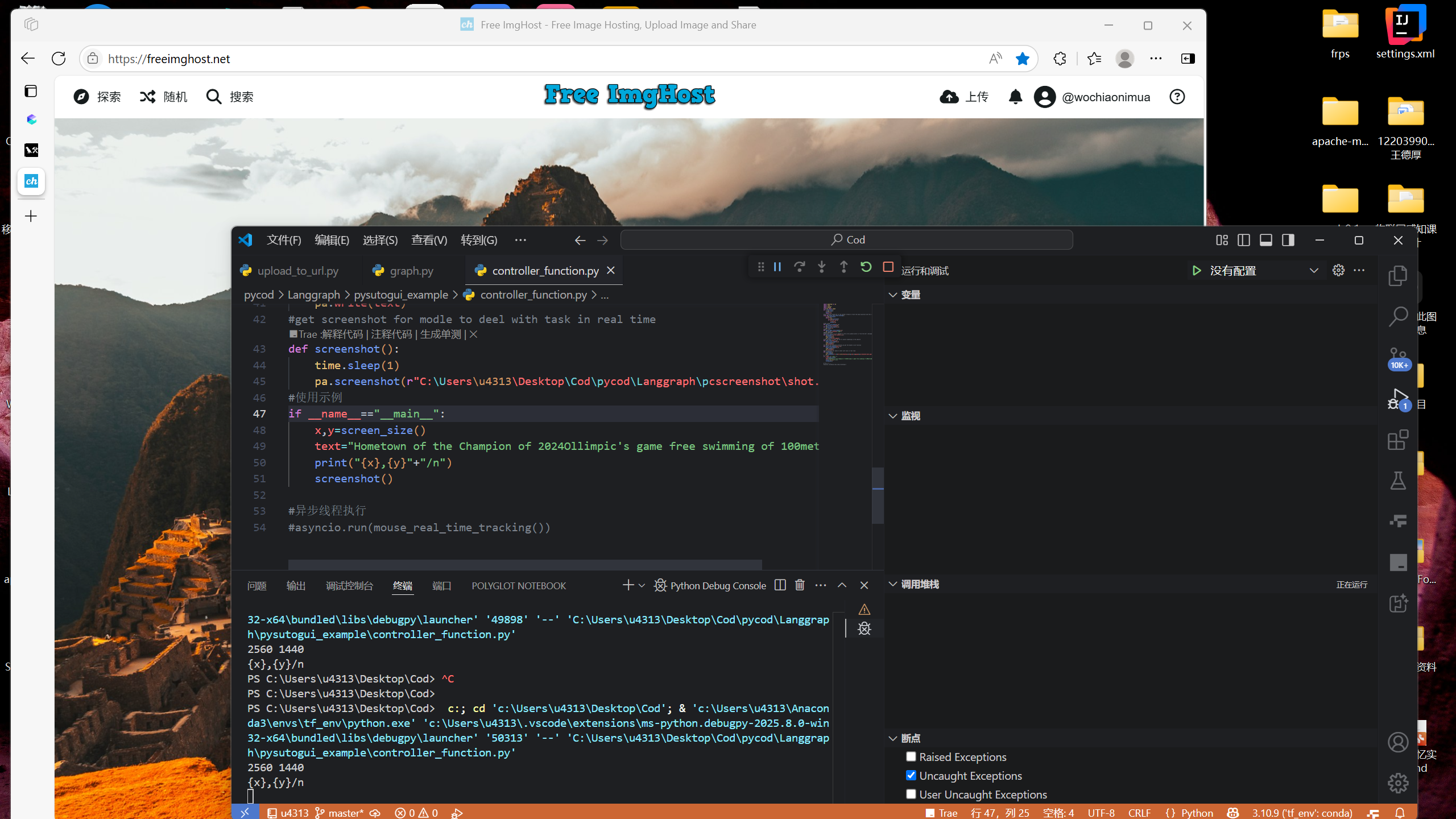Click master* git branch in status bar
This screenshot has width=1456, height=819.
(x=340, y=813)
